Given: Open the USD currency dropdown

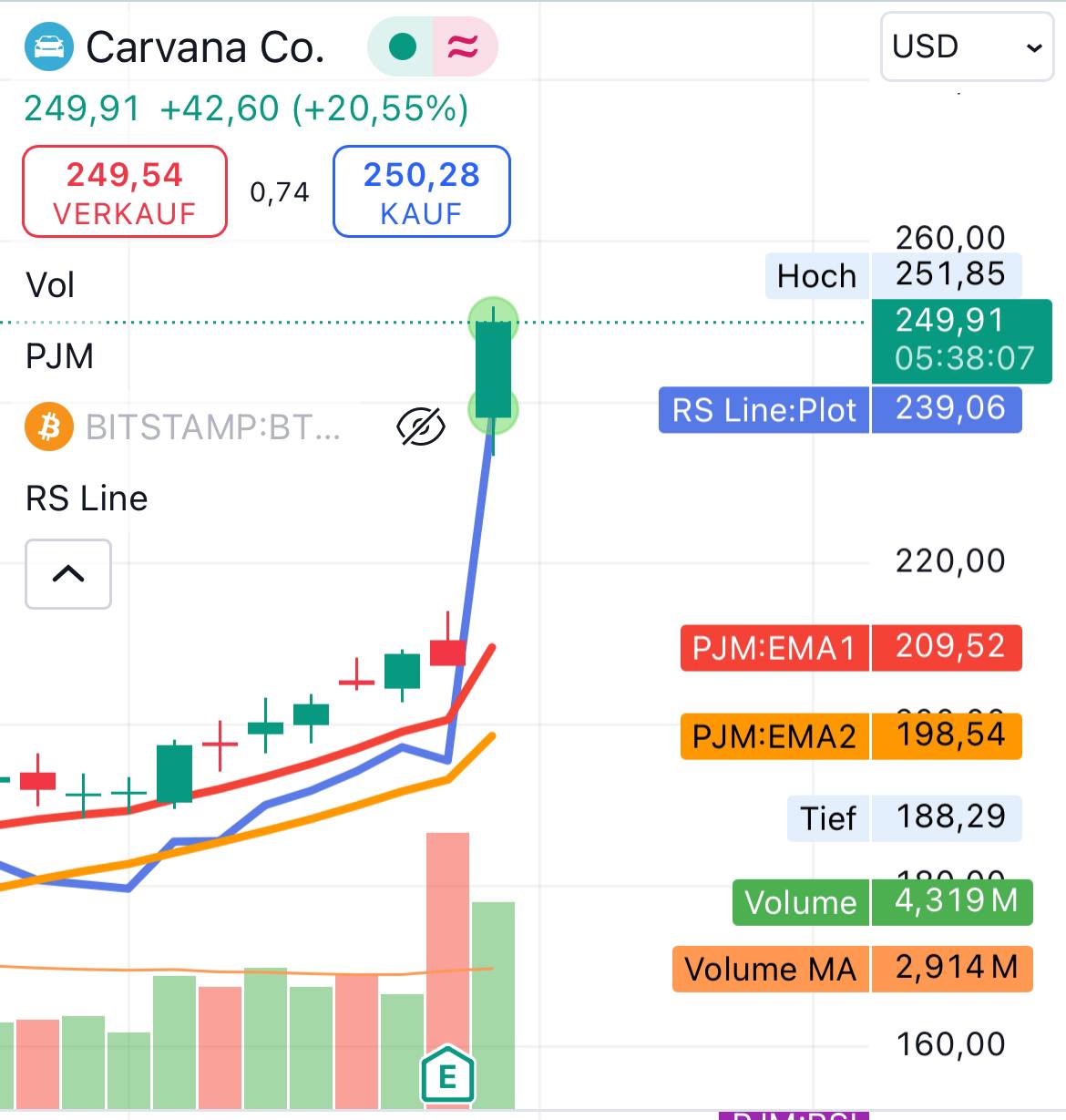Looking at the screenshot, I should (x=967, y=47).
